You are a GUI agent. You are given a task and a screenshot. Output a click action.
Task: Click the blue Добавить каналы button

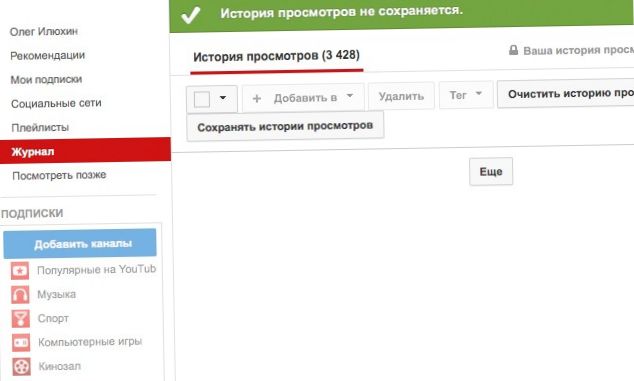80,243
